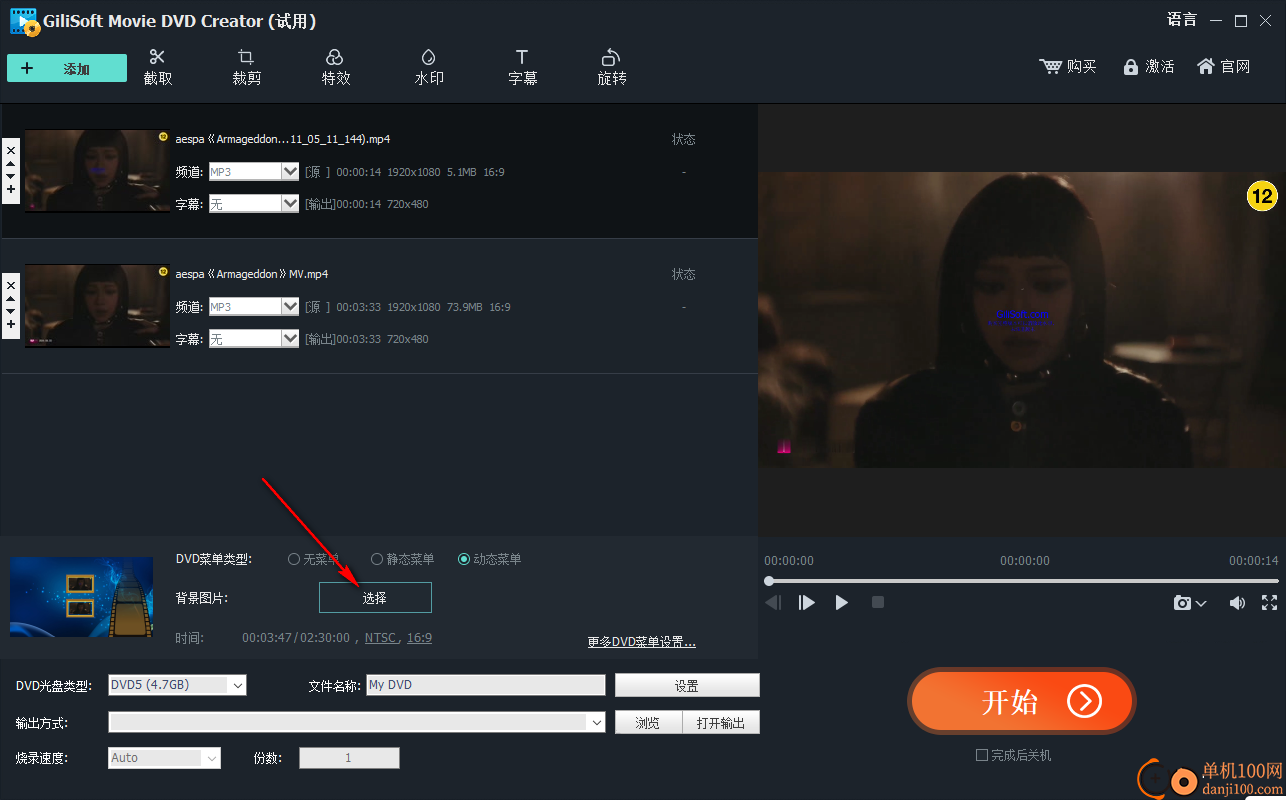Screen dimensions: 1286x800
Task: Expand 频道 MP3 dropdown of first video
Action: point(291,172)
